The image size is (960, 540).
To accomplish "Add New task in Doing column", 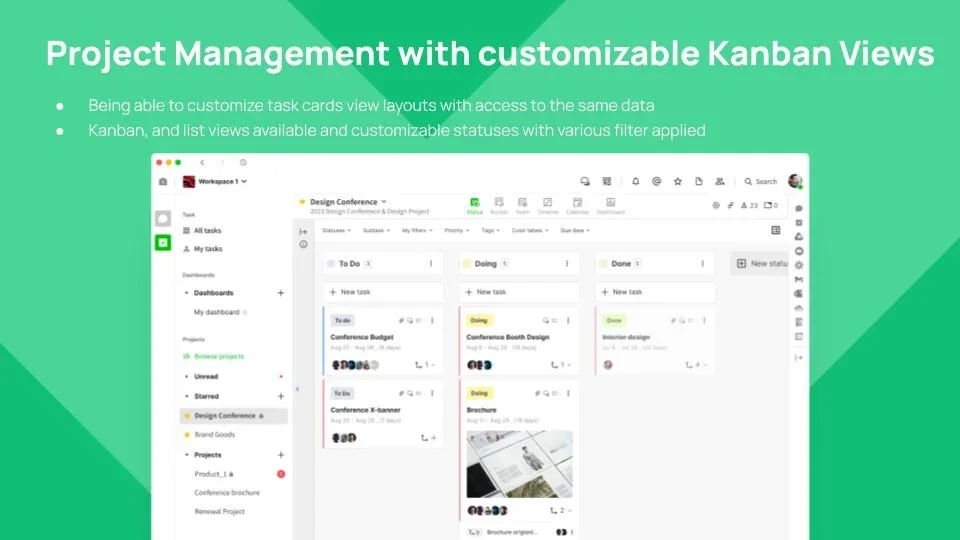I will click(x=519, y=292).
